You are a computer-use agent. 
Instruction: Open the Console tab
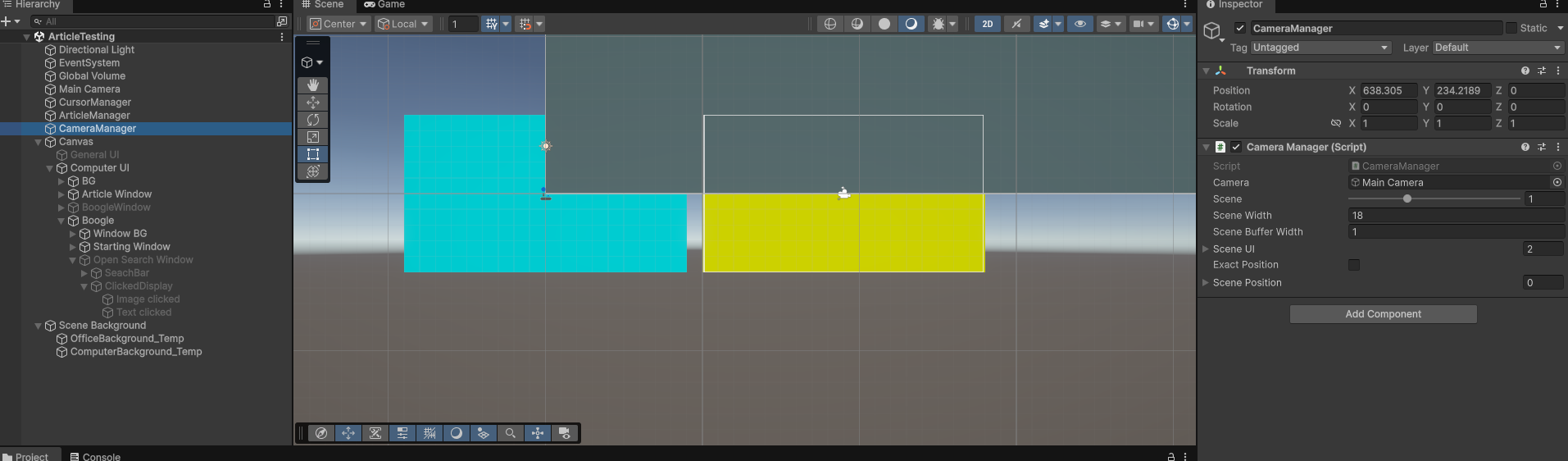click(95, 456)
